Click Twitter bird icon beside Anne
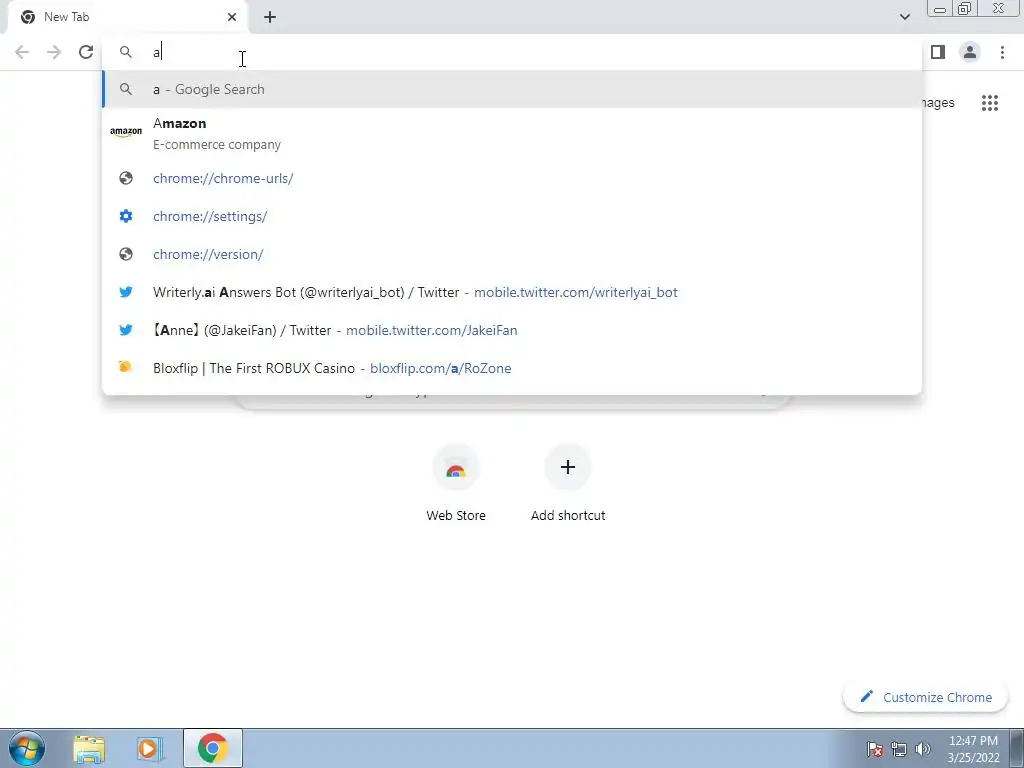 (126, 330)
